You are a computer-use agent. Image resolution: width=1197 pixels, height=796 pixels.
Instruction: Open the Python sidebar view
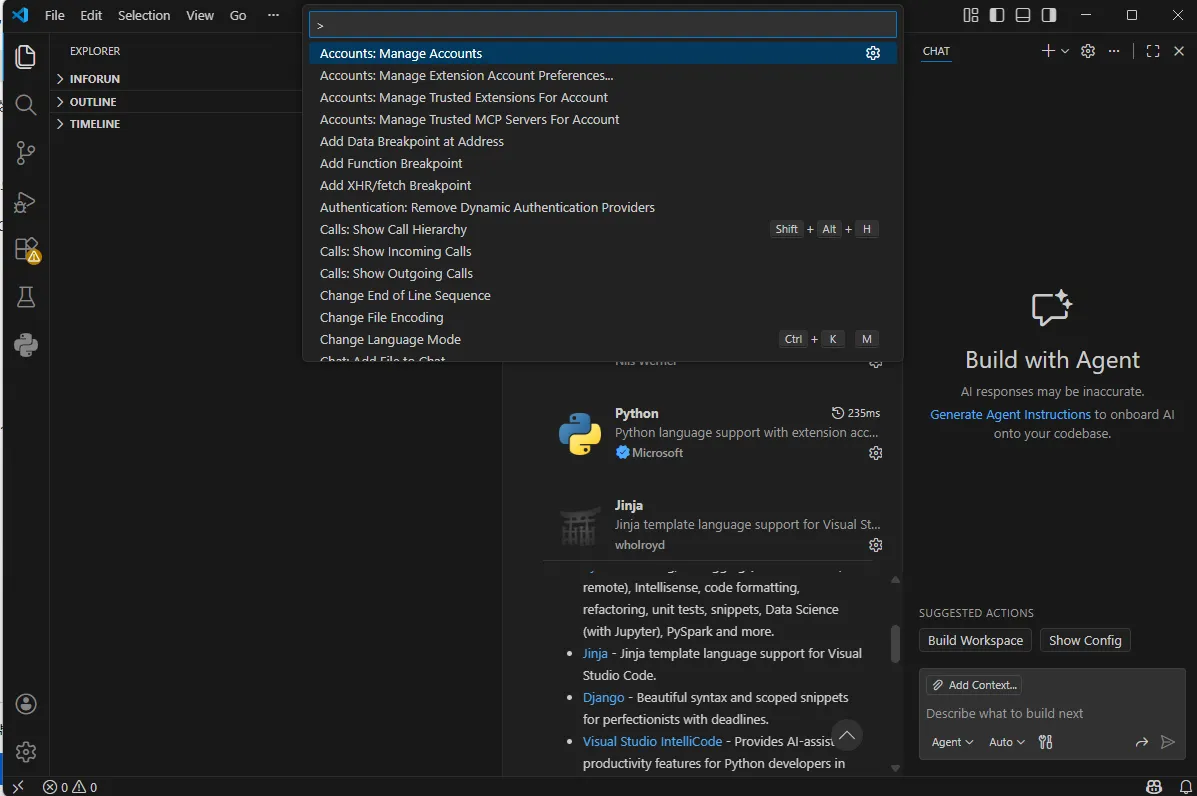point(26,345)
